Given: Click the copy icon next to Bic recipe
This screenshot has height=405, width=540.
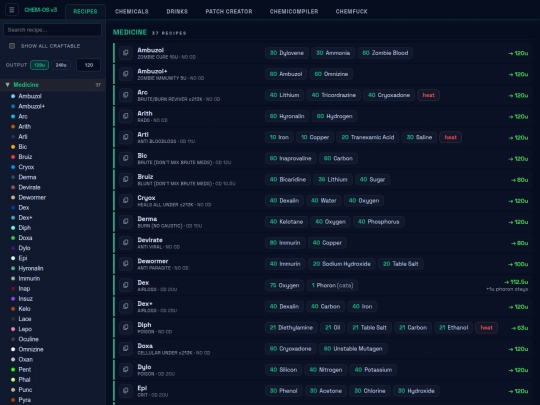Looking at the screenshot, I should [x=126, y=158].
